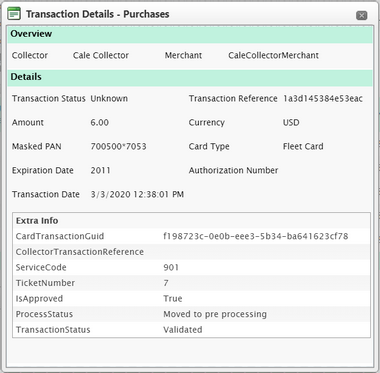This screenshot has height=373, width=380.
Task: Click the expiration date value 2011
Action: coord(100,171)
